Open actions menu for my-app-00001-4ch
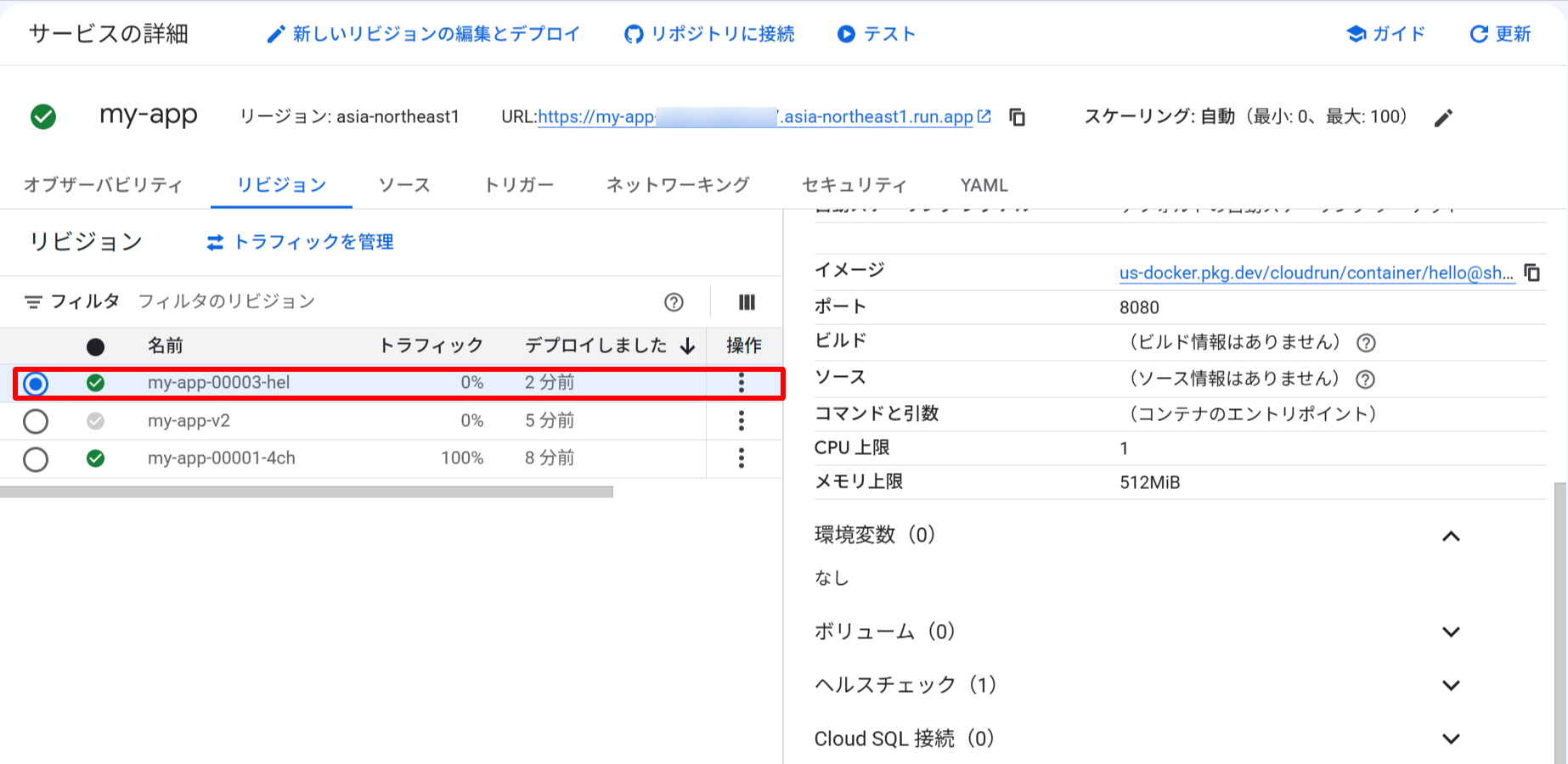Image resolution: width=1568 pixels, height=764 pixels. tap(742, 458)
